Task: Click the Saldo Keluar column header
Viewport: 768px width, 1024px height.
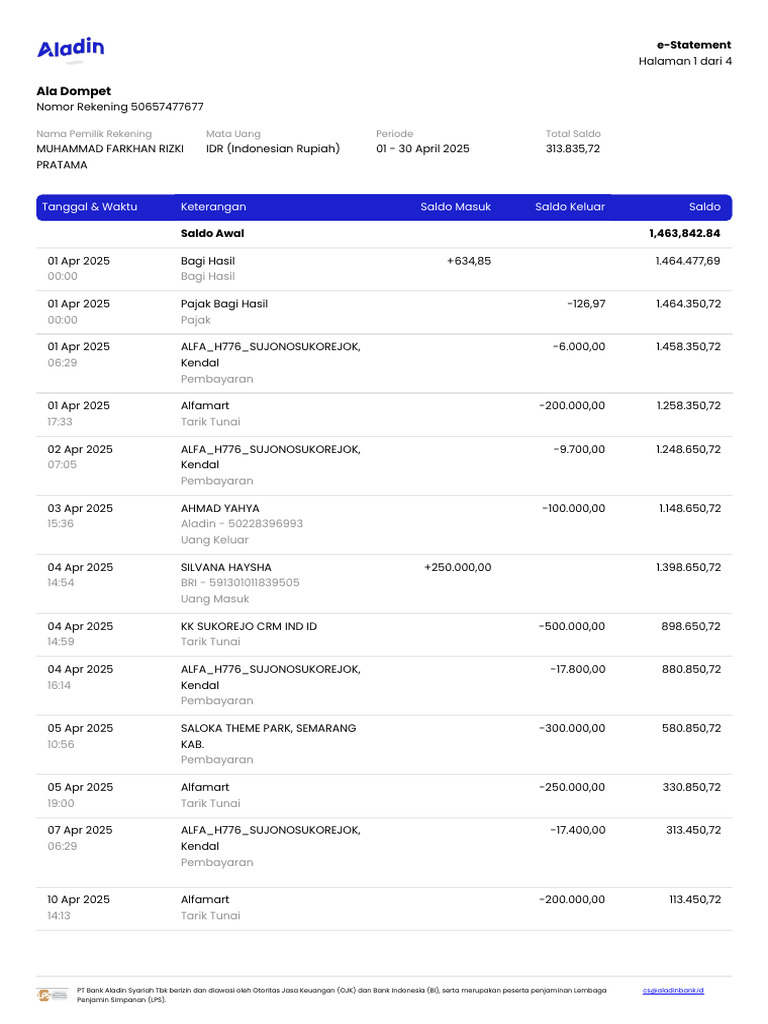Action: coord(569,207)
